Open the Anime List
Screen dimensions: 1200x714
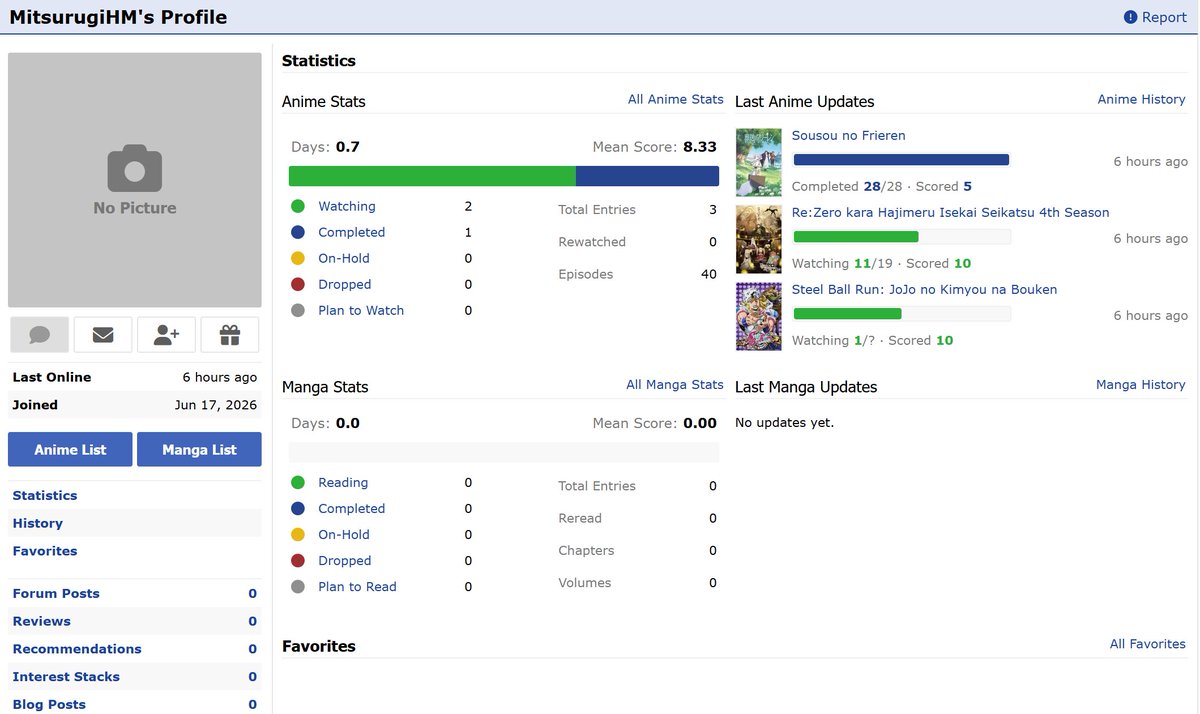point(70,449)
